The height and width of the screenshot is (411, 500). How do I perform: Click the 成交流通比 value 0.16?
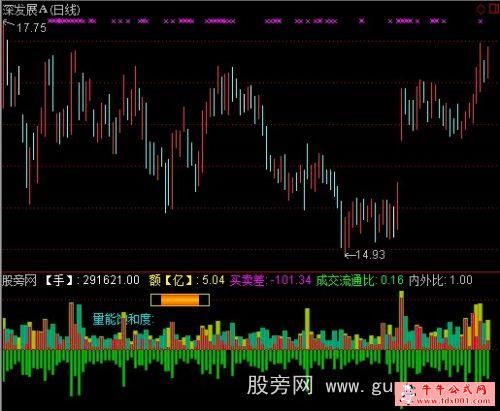point(392,280)
